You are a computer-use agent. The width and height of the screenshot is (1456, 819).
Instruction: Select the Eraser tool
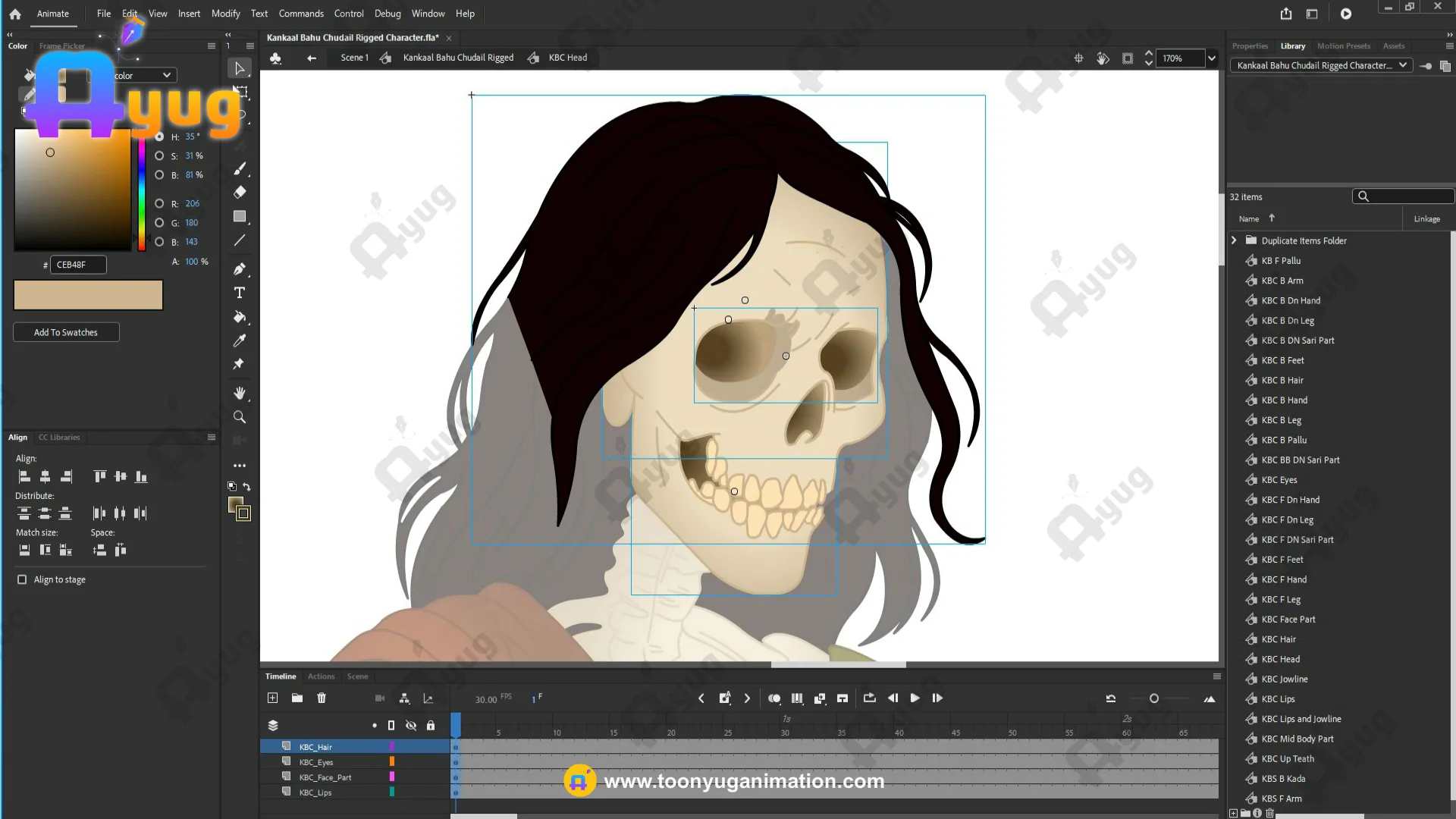pyautogui.click(x=240, y=193)
